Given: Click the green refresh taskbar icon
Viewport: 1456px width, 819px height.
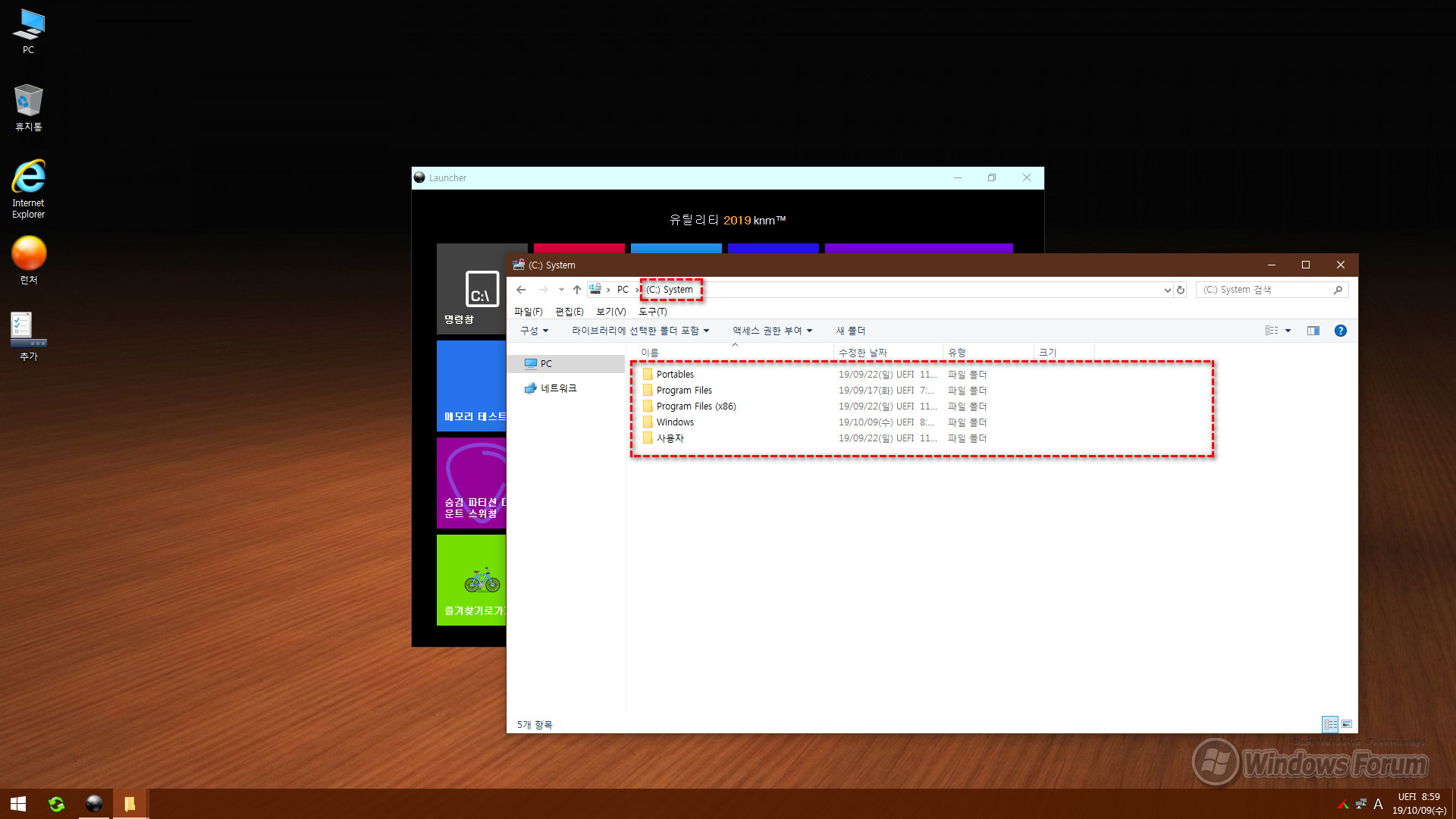Looking at the screenshot, I should [x=56, y=804].
